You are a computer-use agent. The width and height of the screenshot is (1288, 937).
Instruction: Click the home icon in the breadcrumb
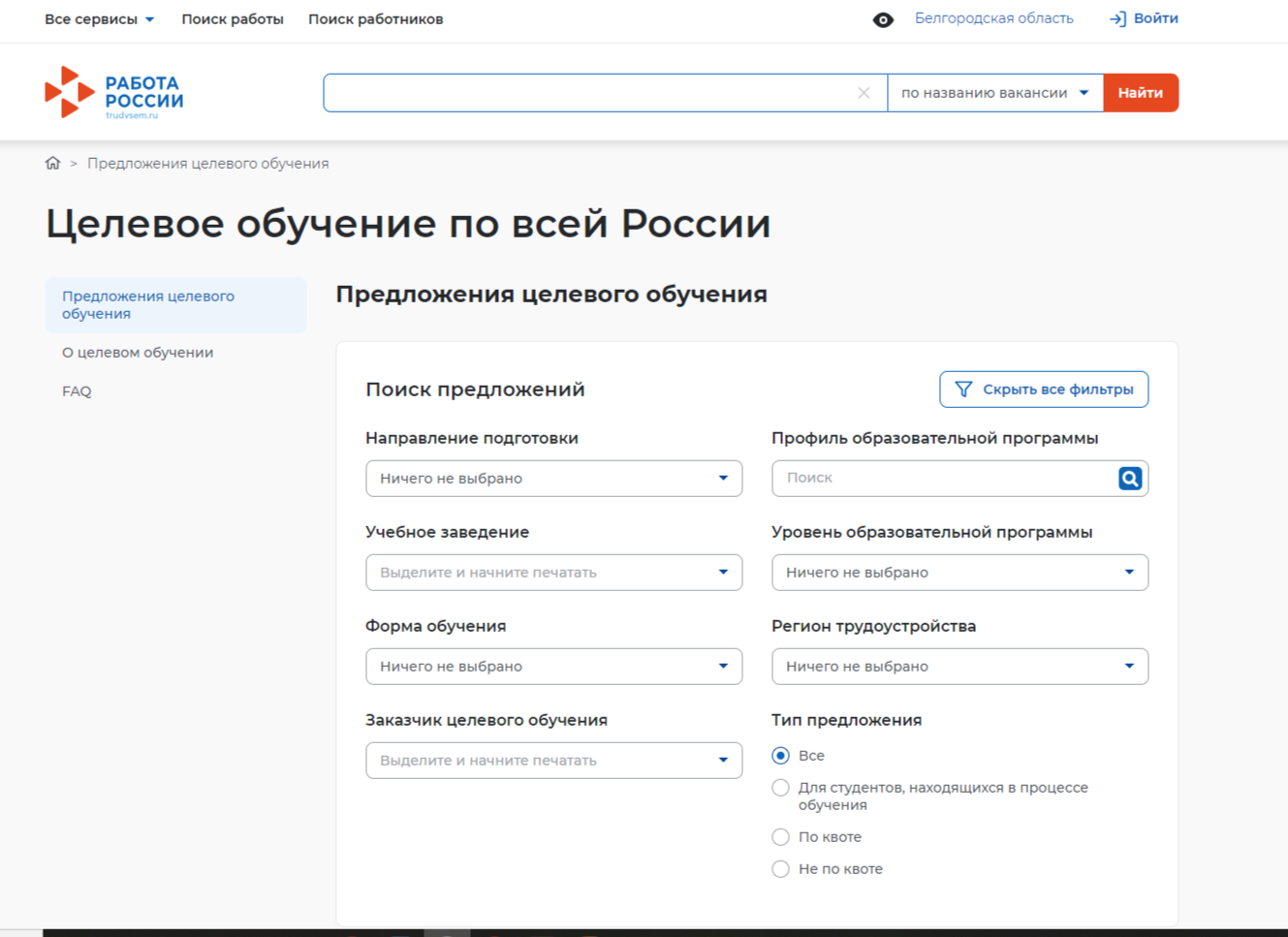click(53, 163)
